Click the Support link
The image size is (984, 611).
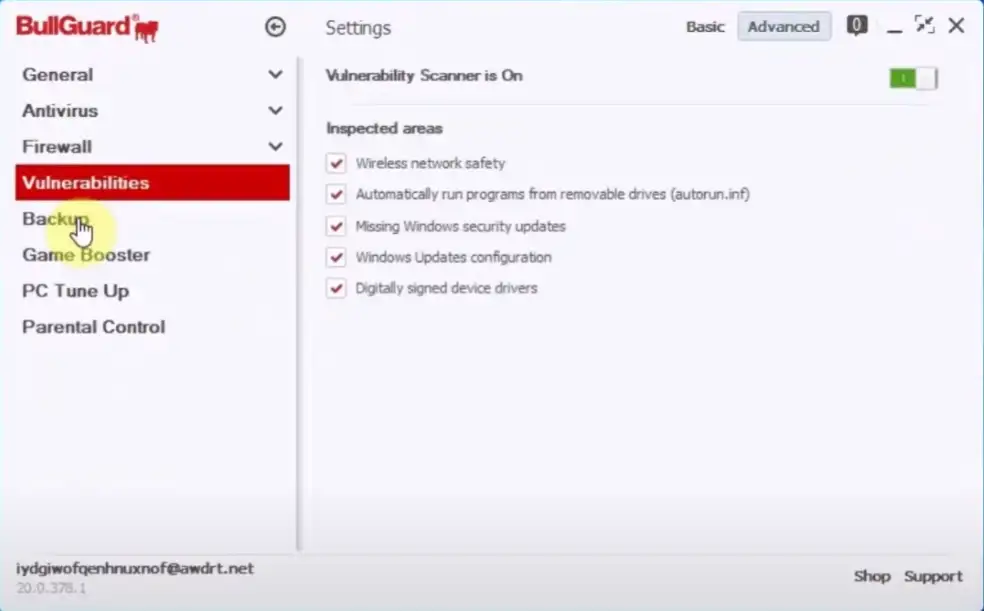(x=933, y=576)
